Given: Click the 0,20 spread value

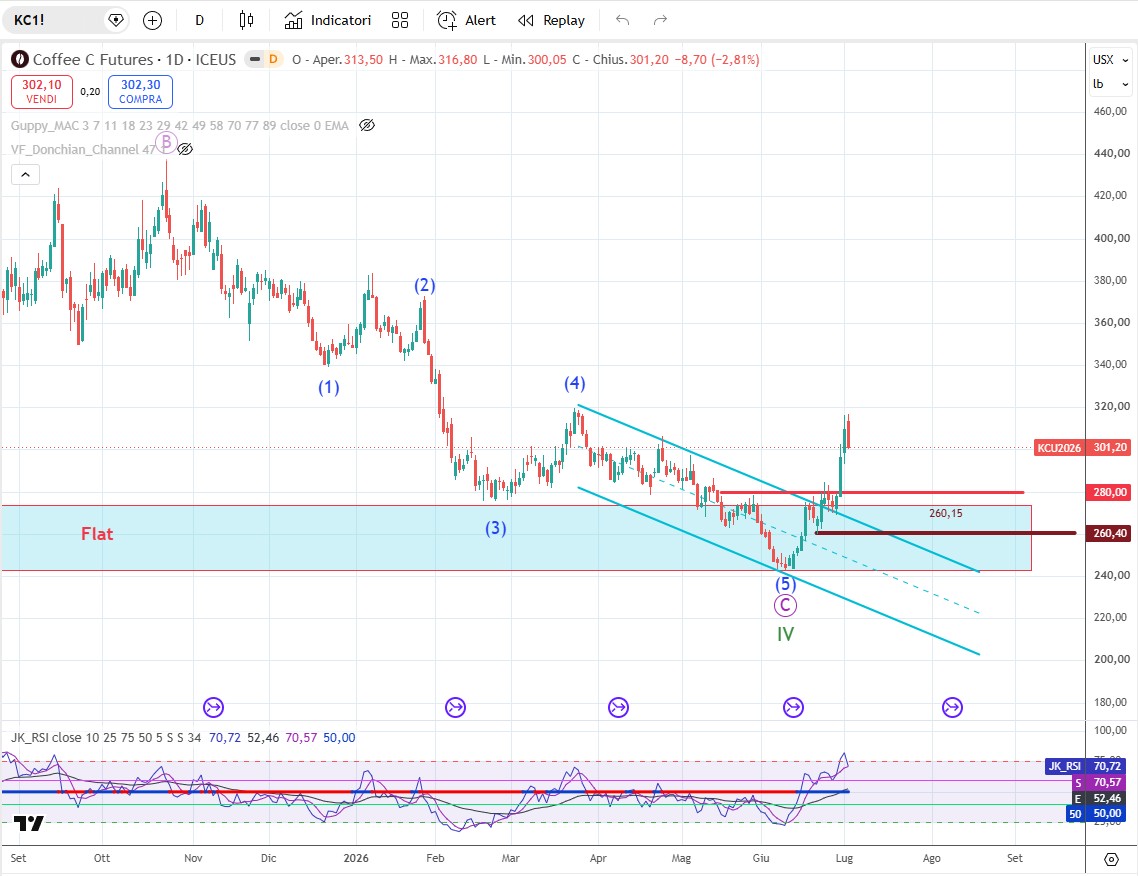Looking at the screenshot, I should coord(90,91).
